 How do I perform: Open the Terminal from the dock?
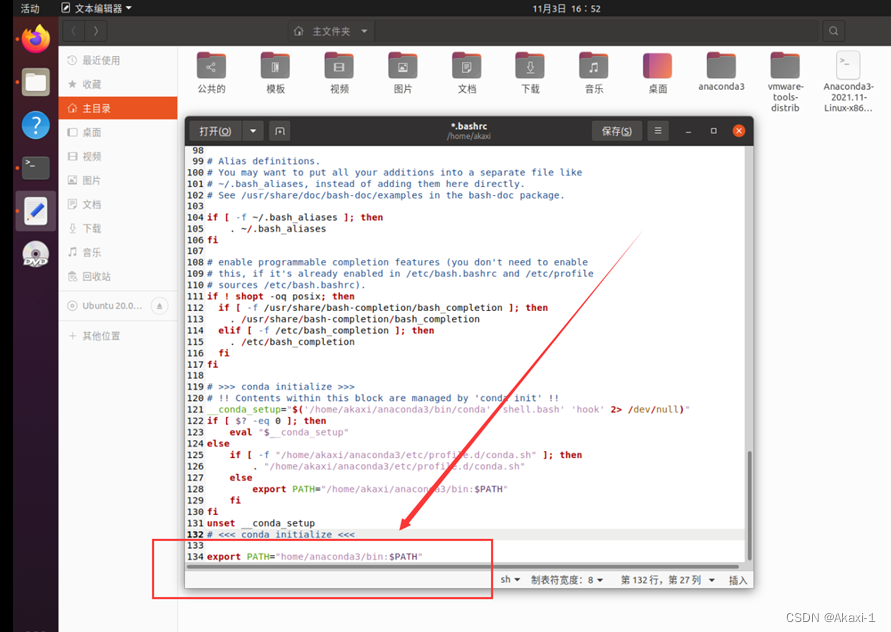(x=36, y=168)
